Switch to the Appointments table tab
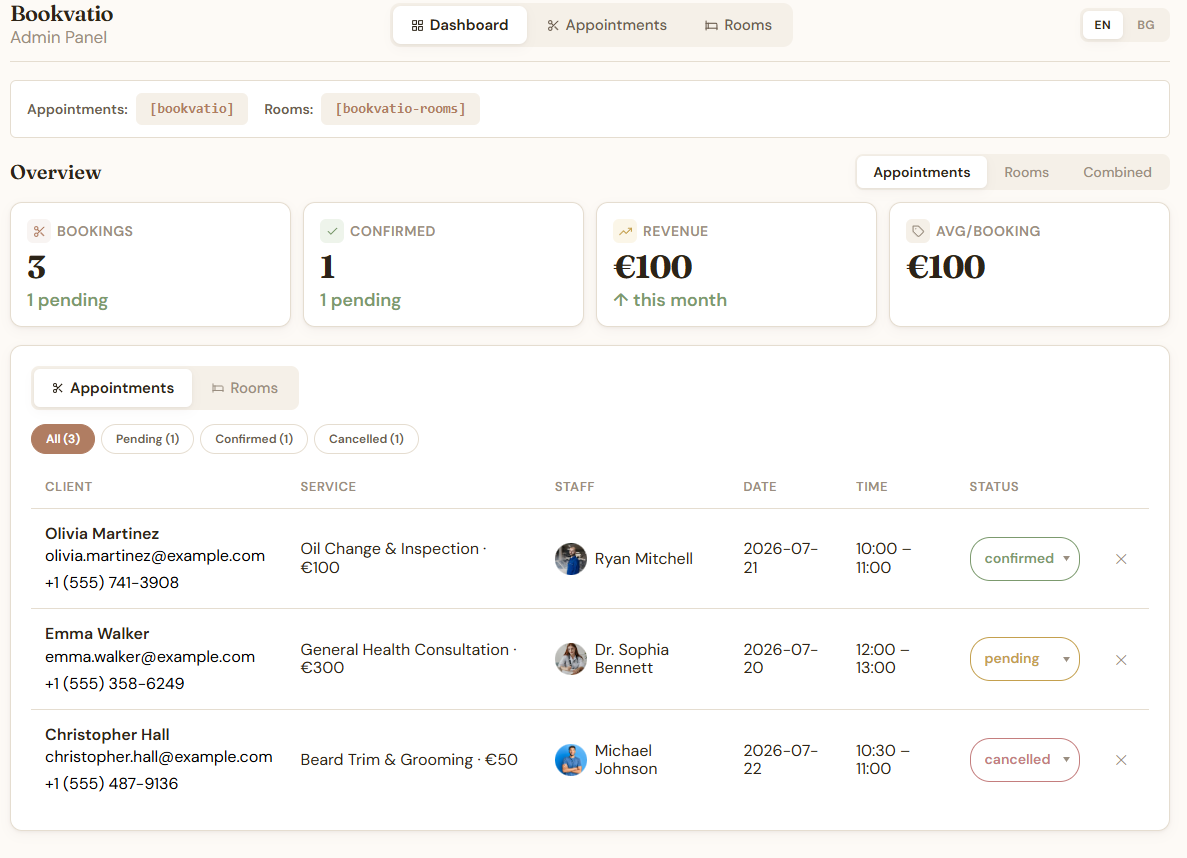 click(x=113, y=388)
